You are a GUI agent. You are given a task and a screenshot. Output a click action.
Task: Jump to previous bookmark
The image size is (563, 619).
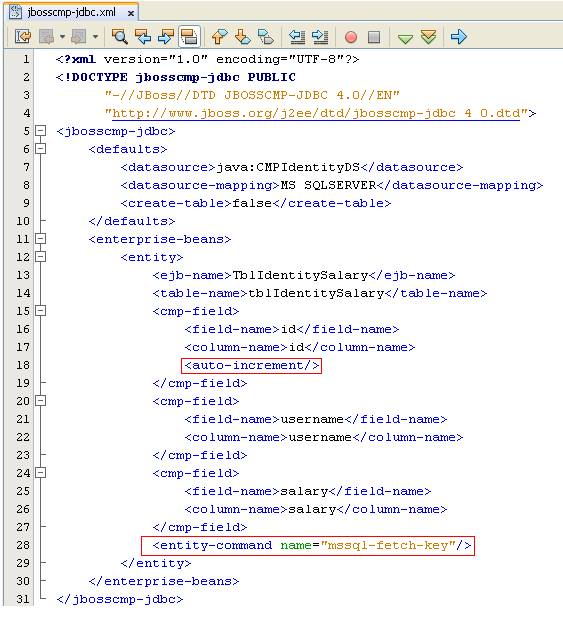coord(220,37)
